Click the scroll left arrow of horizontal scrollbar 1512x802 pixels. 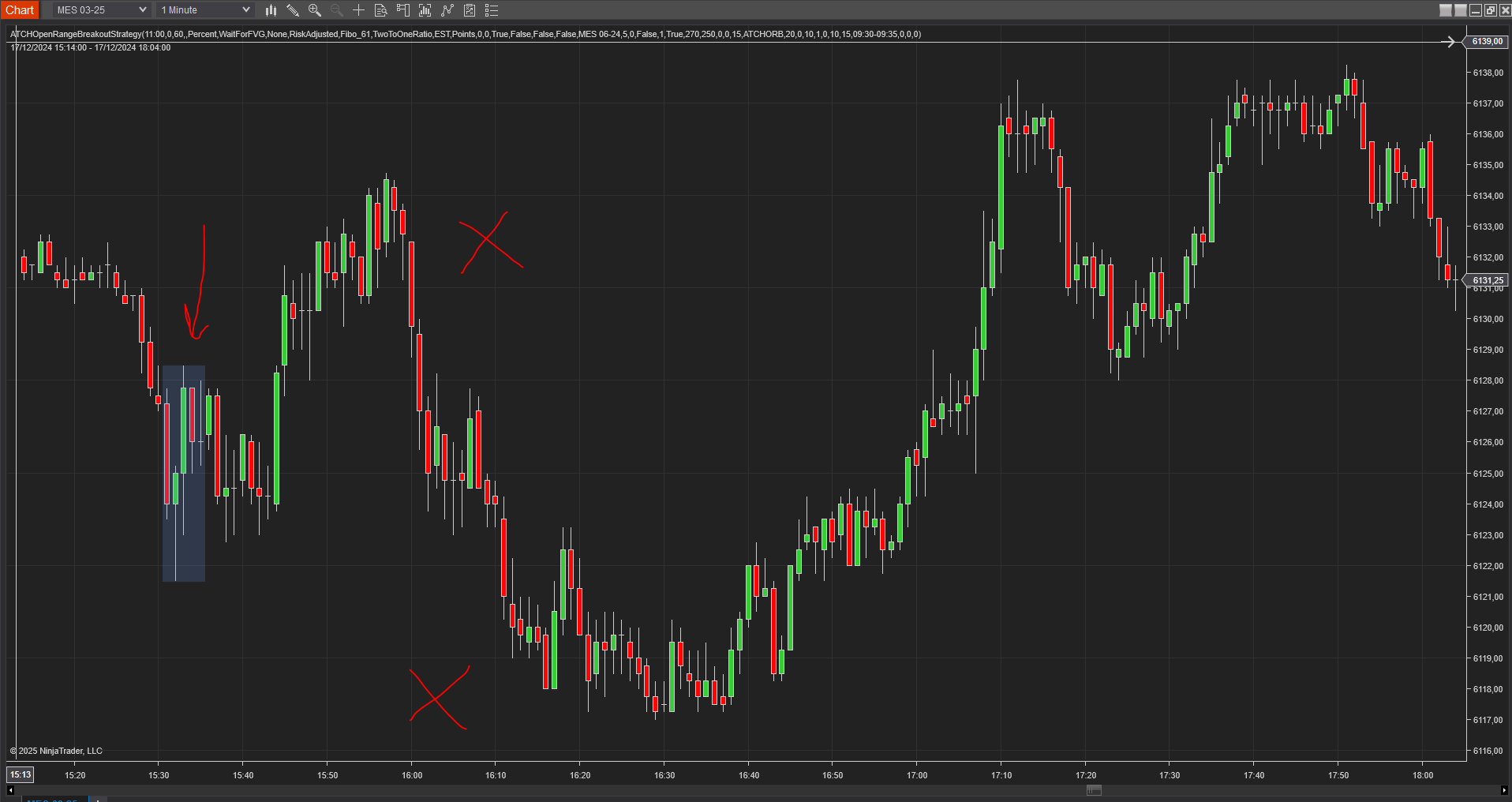pyautogui.click(x=10, y=790)
